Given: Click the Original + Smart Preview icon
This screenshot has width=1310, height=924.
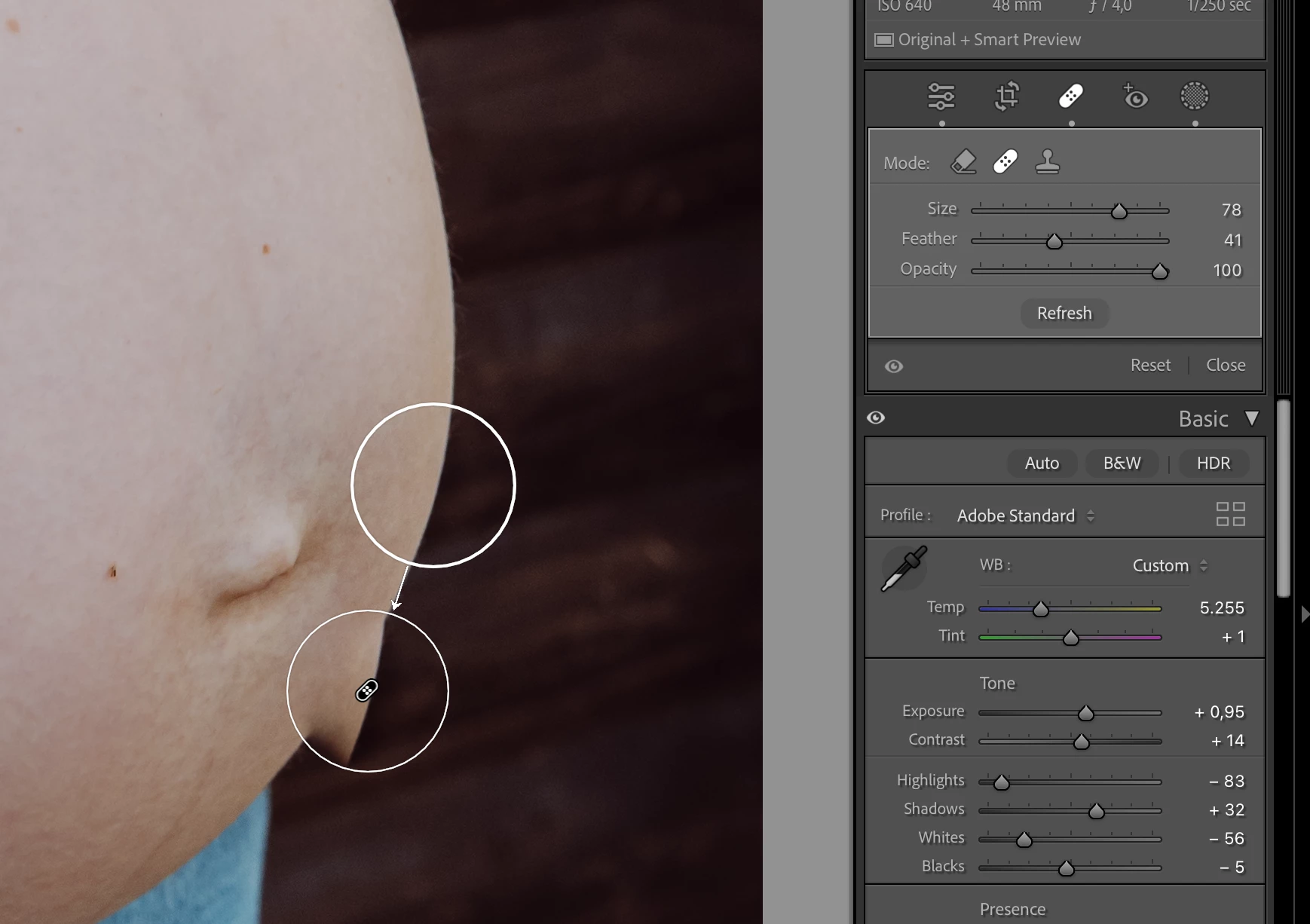Looking at the screenshot, I should coord(884,40).
